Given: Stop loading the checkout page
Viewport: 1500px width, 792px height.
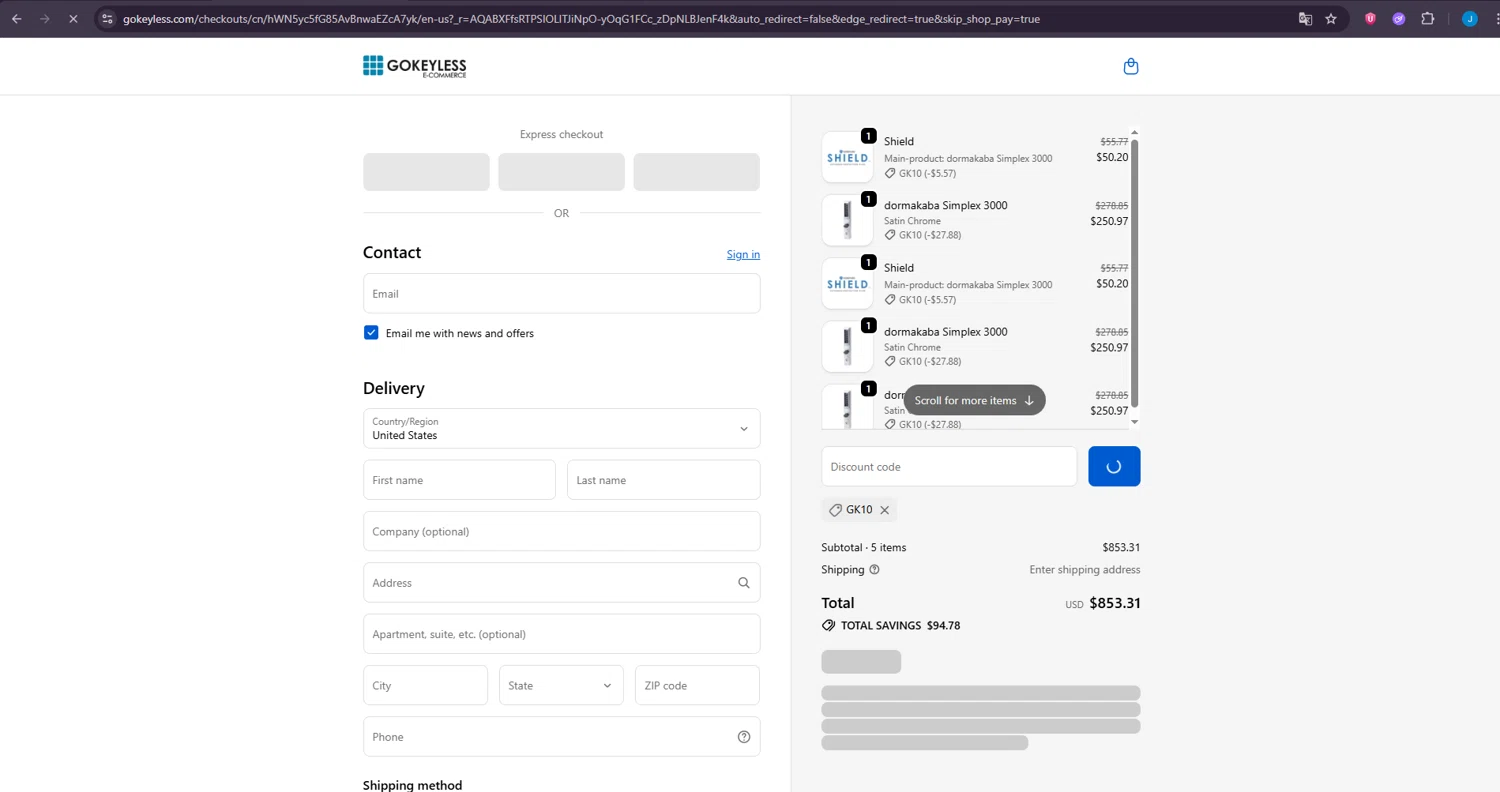Looking at the screenshot, I should coord(73,18).
